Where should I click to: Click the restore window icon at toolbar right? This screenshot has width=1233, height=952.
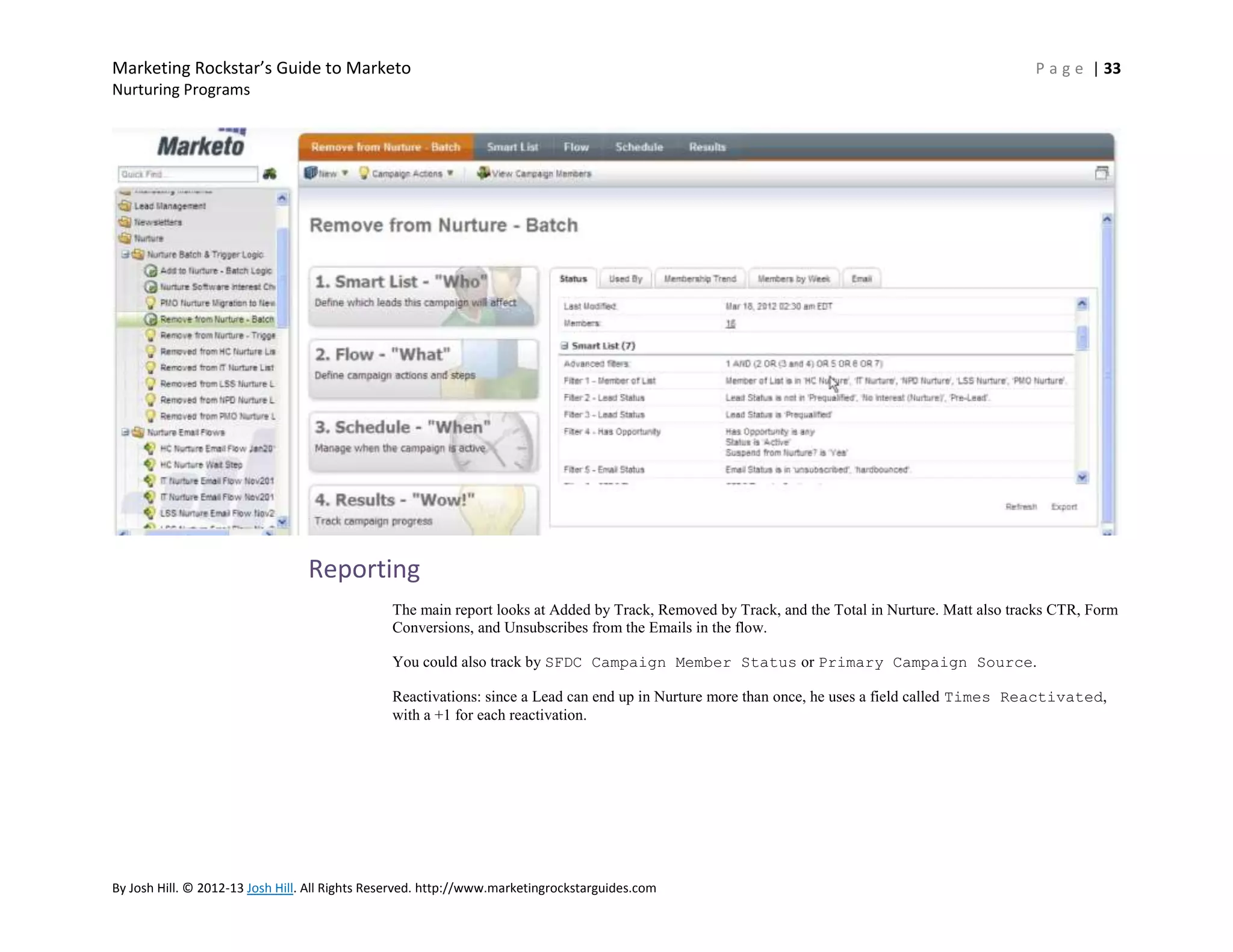(1101, 173)
